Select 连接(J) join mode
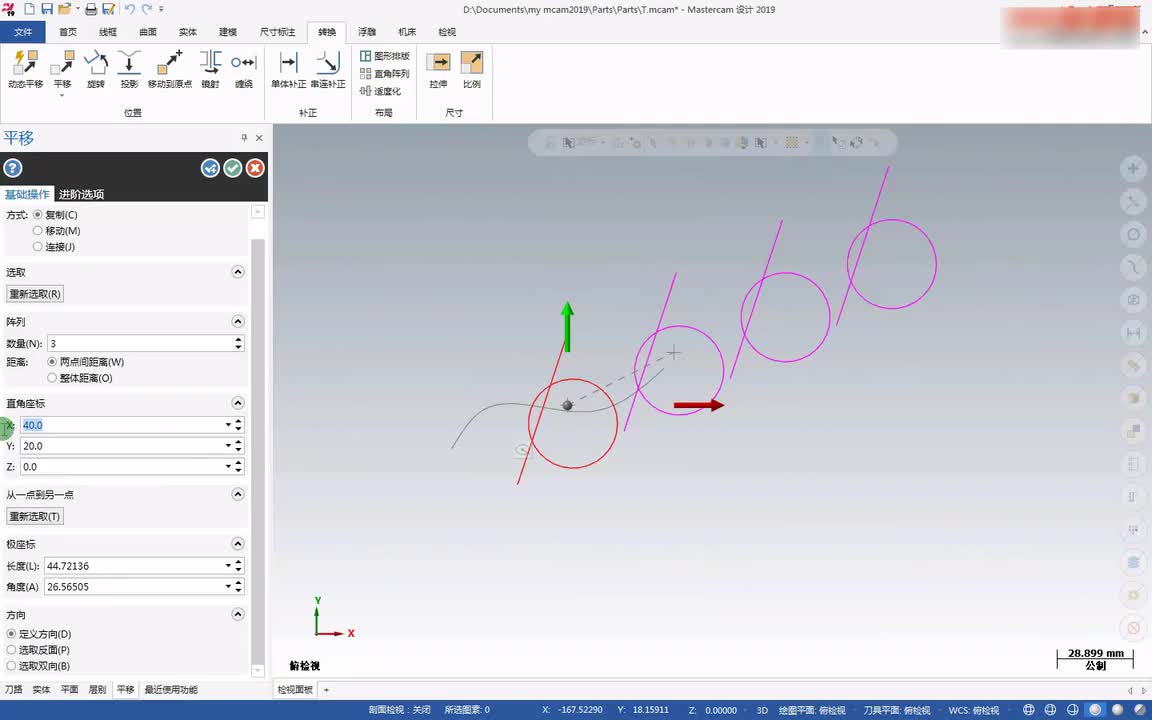This screenshot has width=1152, height=720. [54, 247]
